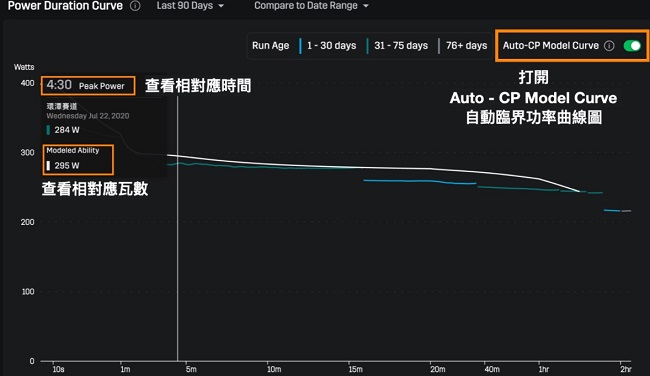Screen dimensions: 650x376
Task: Click the 1hr tick on time axis
Action: pyautogui.click(x=543, y=369)
